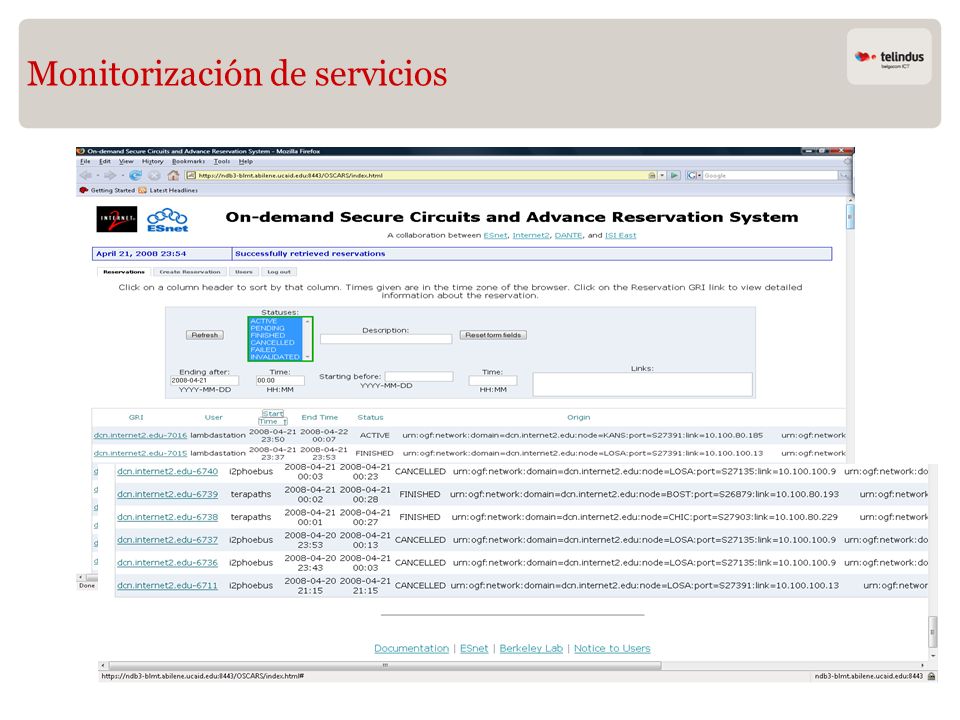Click the horizontal scrollbar at page bottom
The width and height of the screenshot is (960, 720).
[384, 665]
